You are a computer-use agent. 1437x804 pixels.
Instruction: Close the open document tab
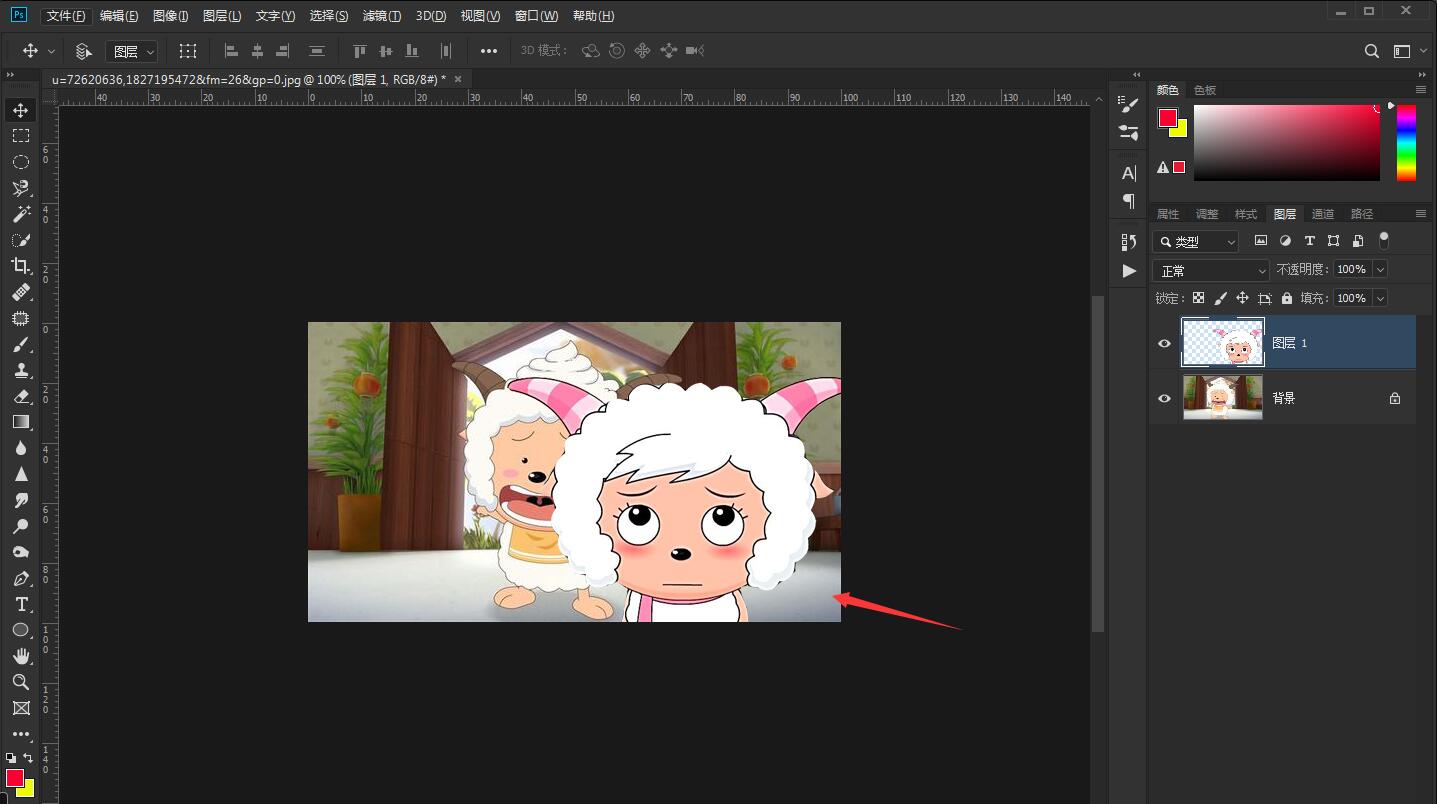pos(458,79)
